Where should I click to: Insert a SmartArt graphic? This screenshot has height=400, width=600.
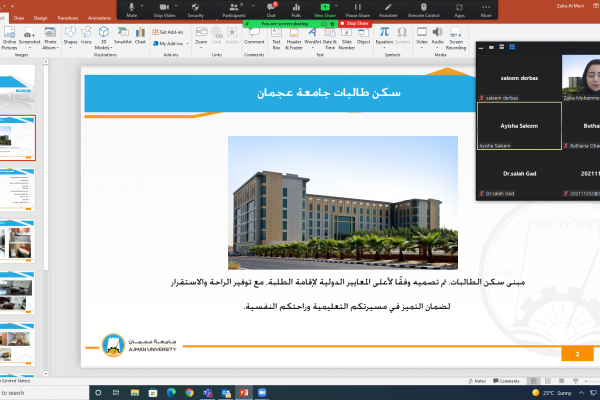tap(122, 38)
